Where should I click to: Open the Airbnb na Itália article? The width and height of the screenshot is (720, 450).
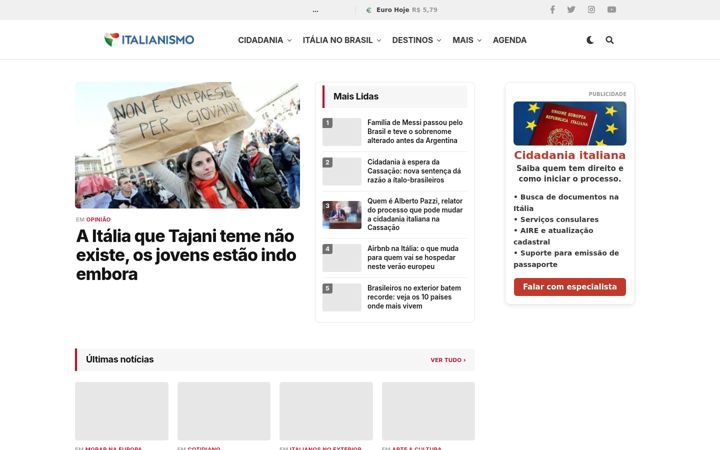click(413, 257)
